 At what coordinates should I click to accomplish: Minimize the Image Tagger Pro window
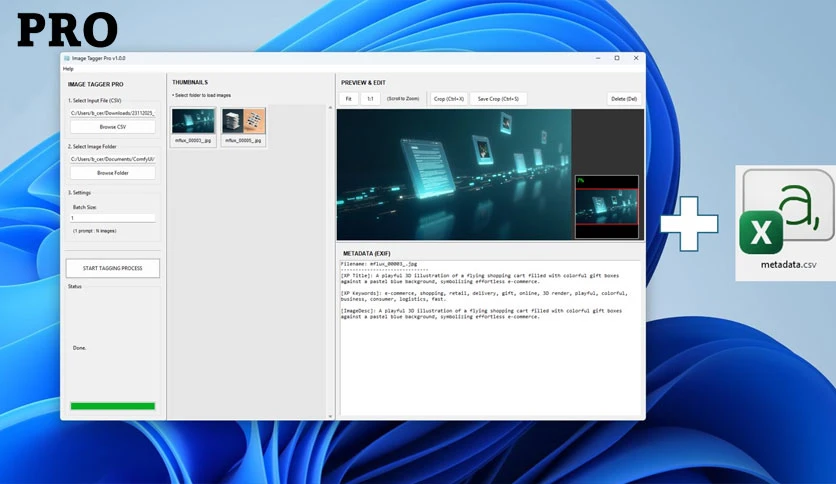pos(598,58)
